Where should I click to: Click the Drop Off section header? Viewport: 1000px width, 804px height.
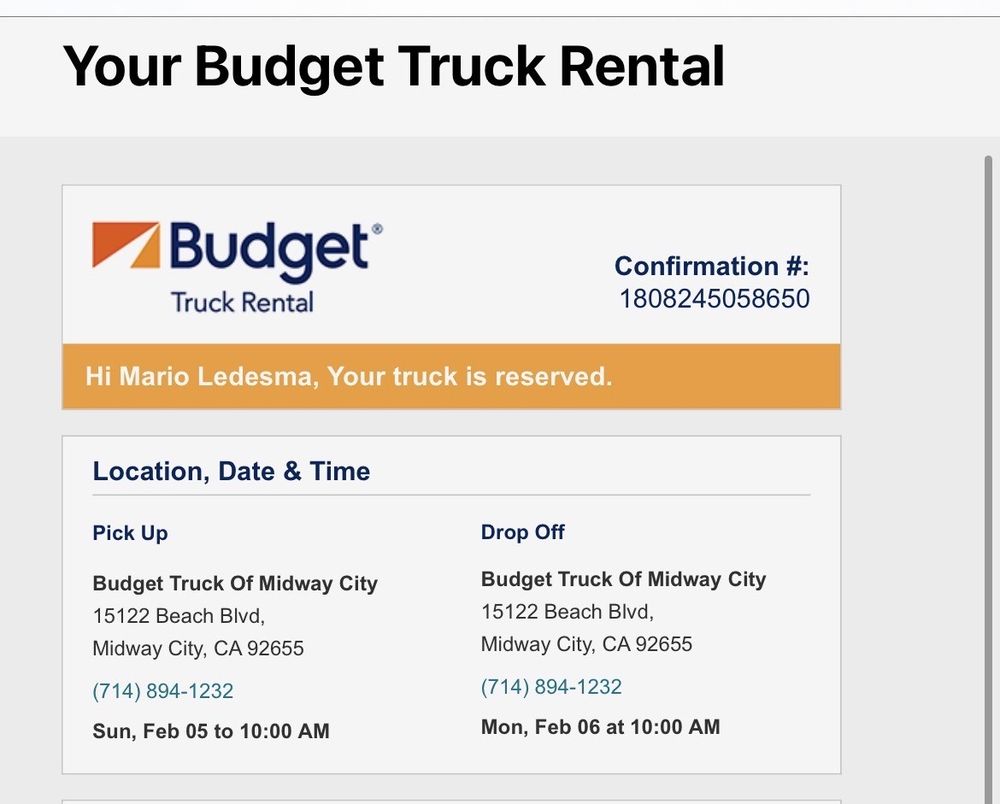click(x=522, y=530)
